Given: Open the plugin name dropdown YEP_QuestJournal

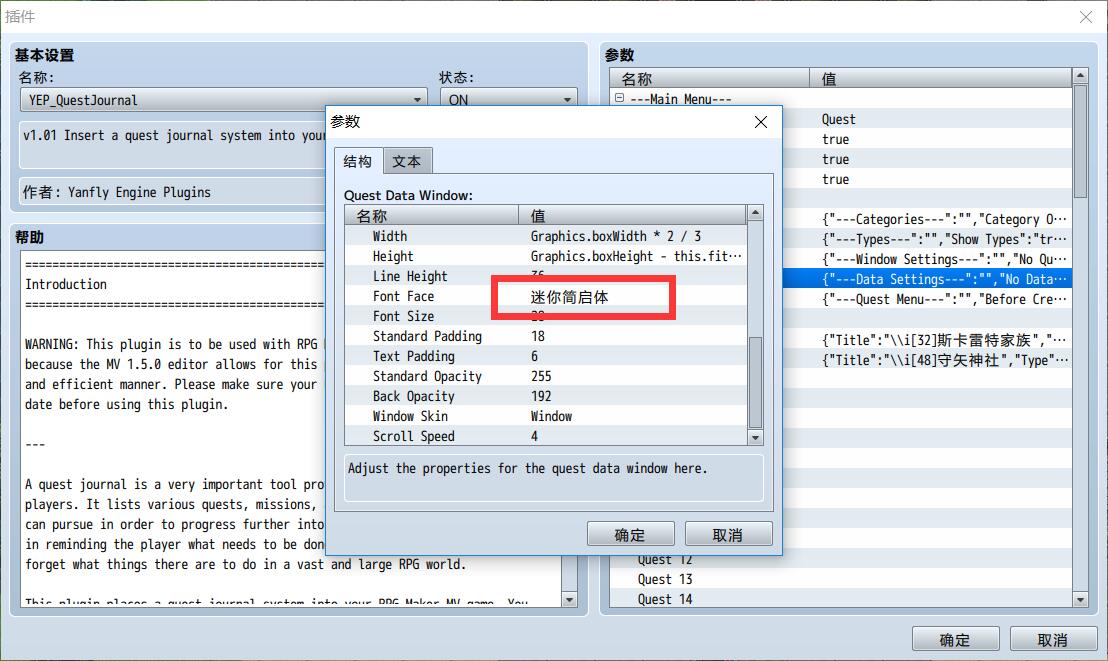Looking at the screenshot, I should coord(223,100).
